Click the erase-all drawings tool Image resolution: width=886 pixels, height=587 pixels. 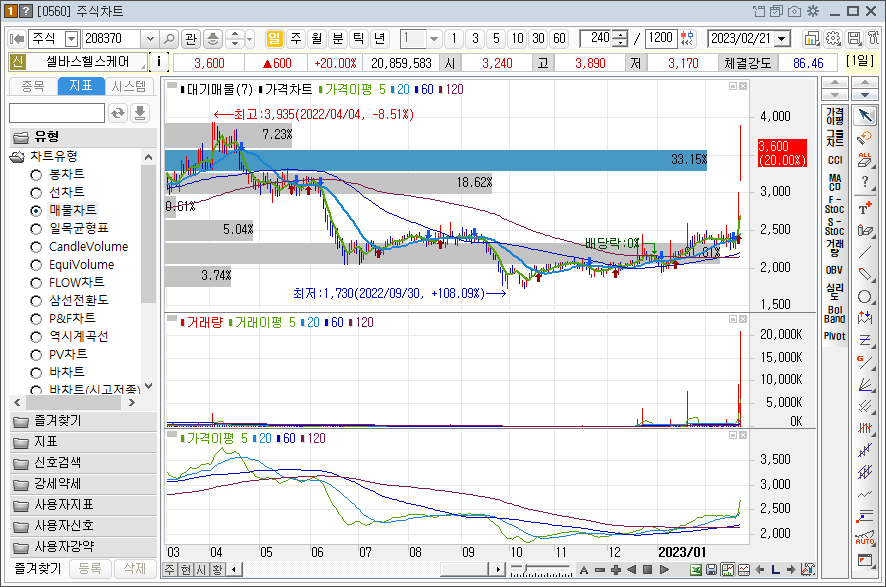coord(865,160)
